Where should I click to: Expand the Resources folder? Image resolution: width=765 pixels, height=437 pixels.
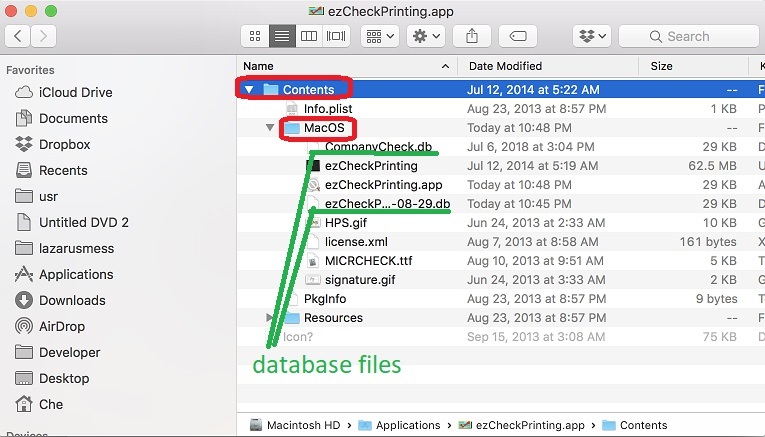tap(270, 318)
